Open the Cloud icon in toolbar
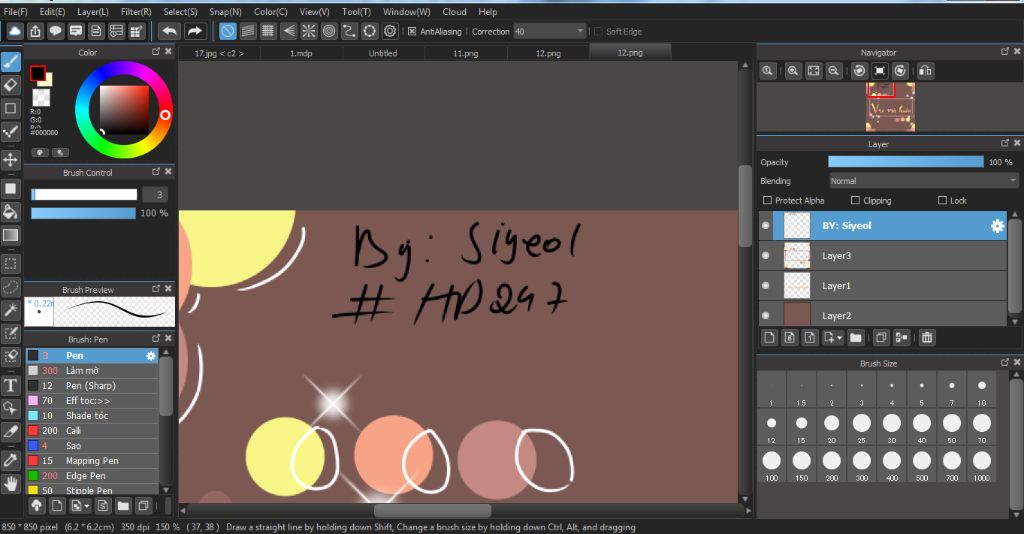The image size is (1024, 534). (x=14, y=31)
